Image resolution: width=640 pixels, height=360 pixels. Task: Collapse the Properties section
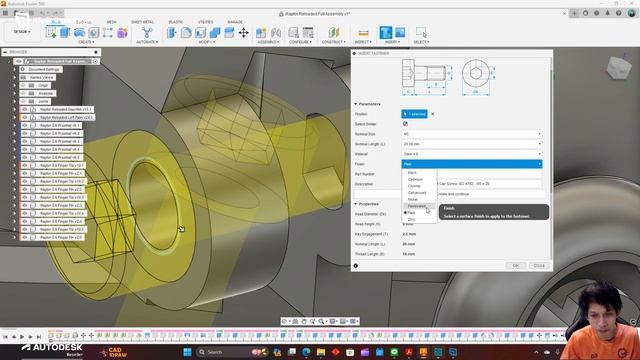356,204
